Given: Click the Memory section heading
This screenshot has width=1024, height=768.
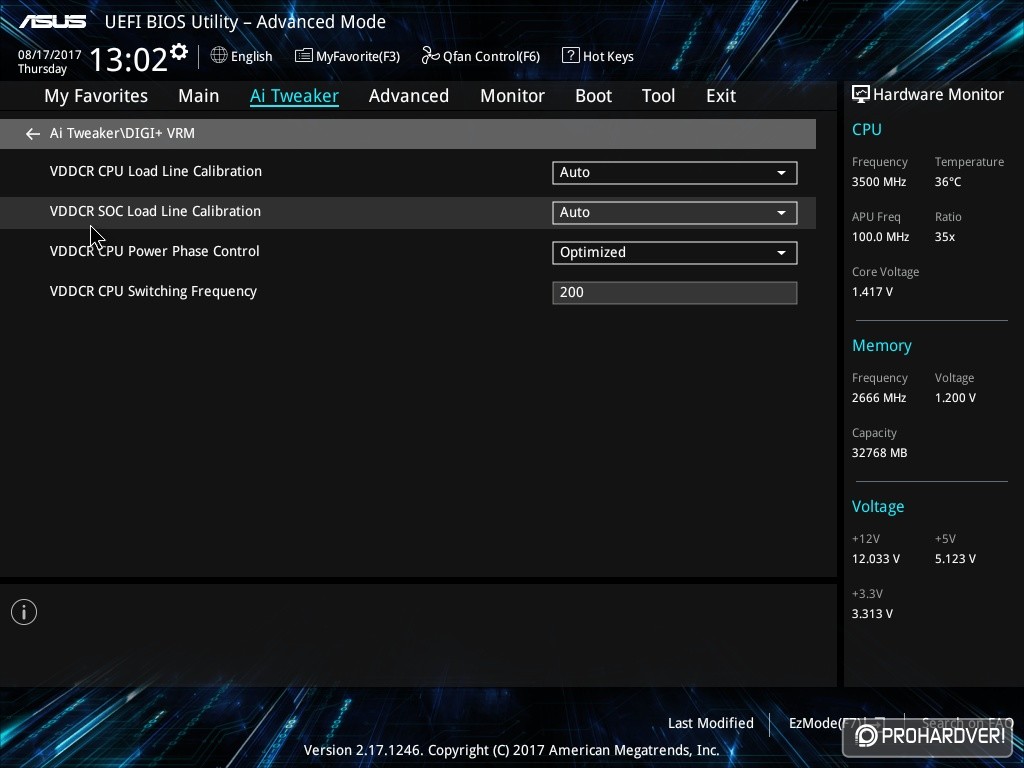Looking at the screenshot, I should pos(882,345).
